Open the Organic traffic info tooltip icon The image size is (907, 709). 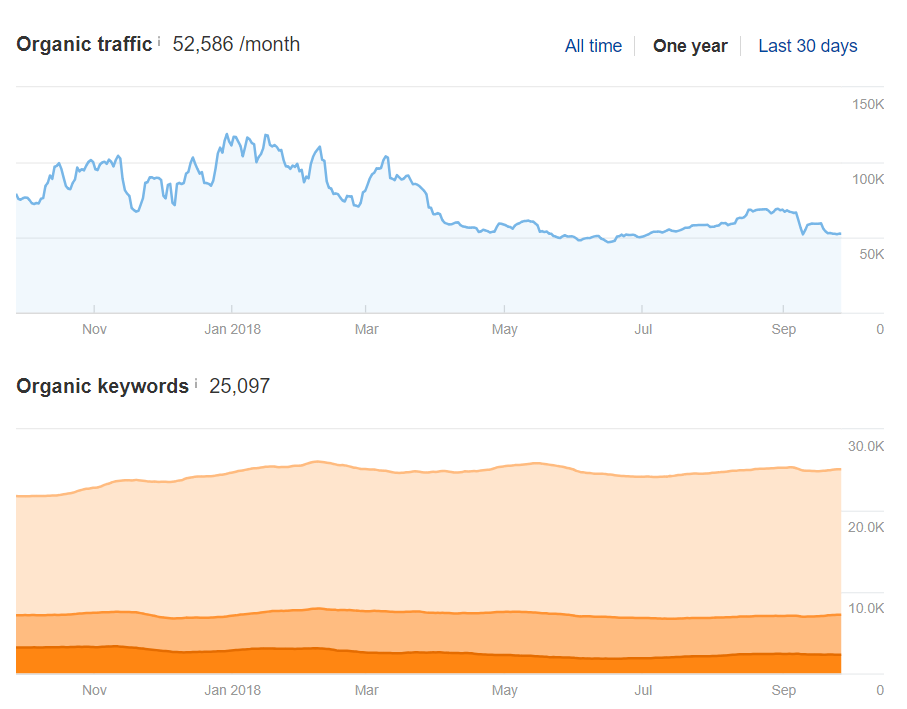[159, 42]
